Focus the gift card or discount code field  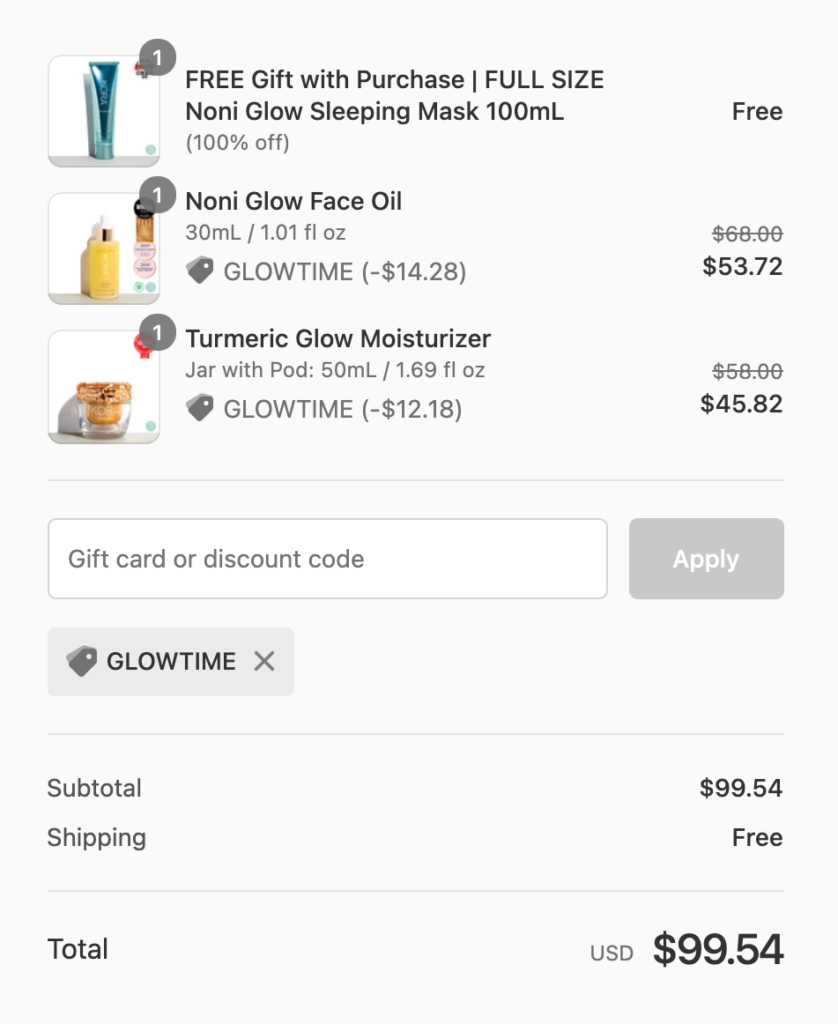click(x=327, y=559)
